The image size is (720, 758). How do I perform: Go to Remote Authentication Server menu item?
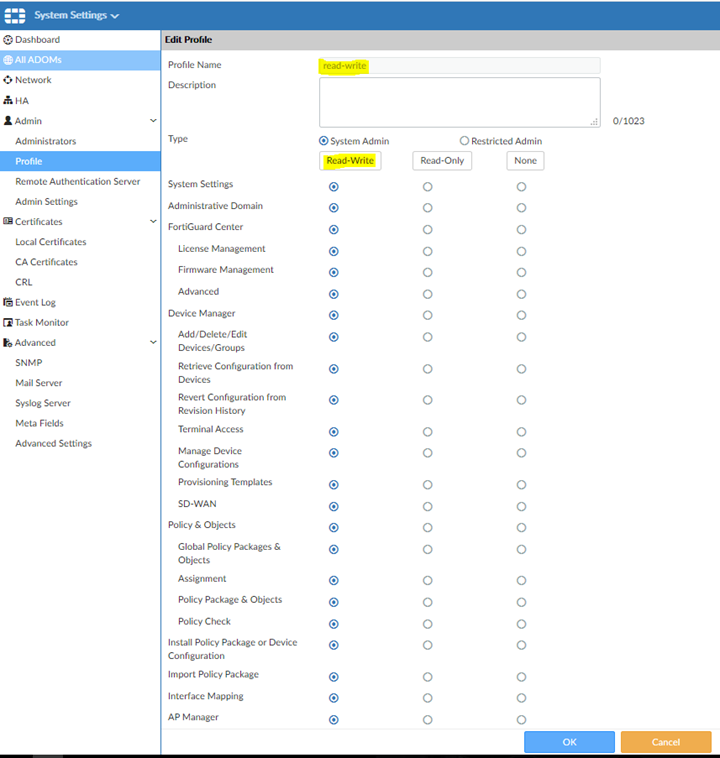(x=77, y=182)
